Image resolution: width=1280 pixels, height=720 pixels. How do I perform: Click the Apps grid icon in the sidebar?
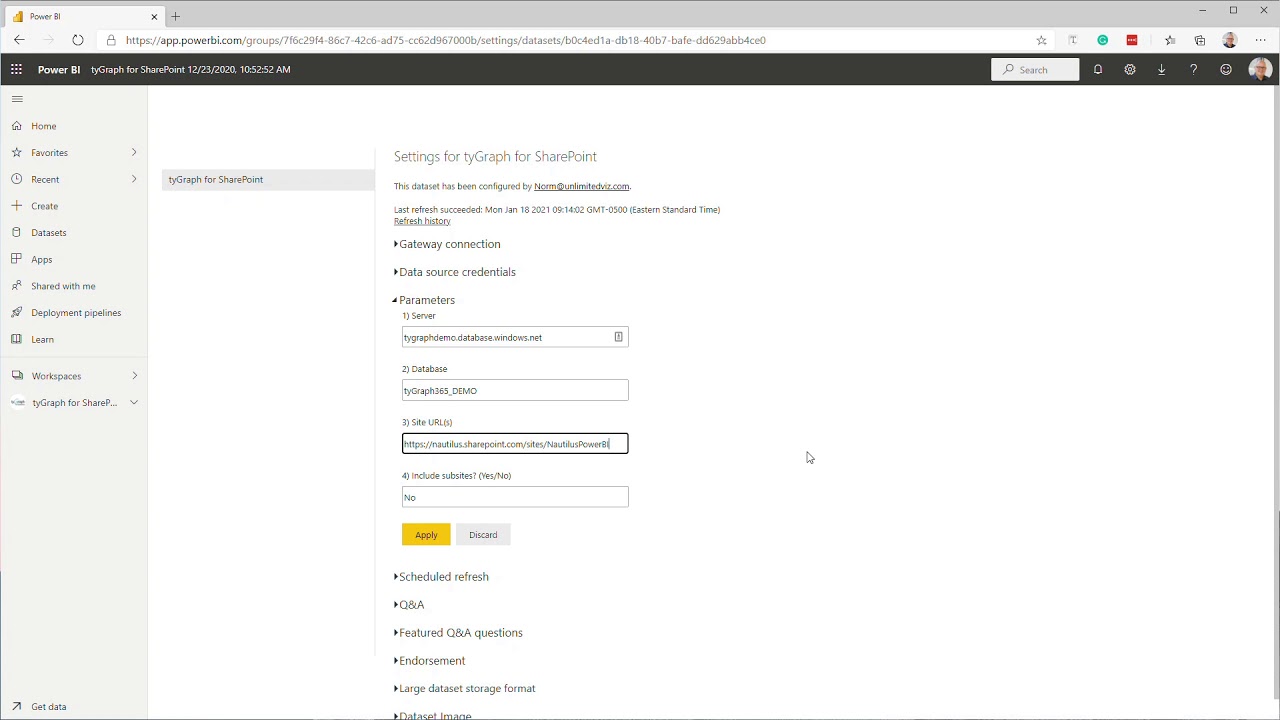[17, 259]
